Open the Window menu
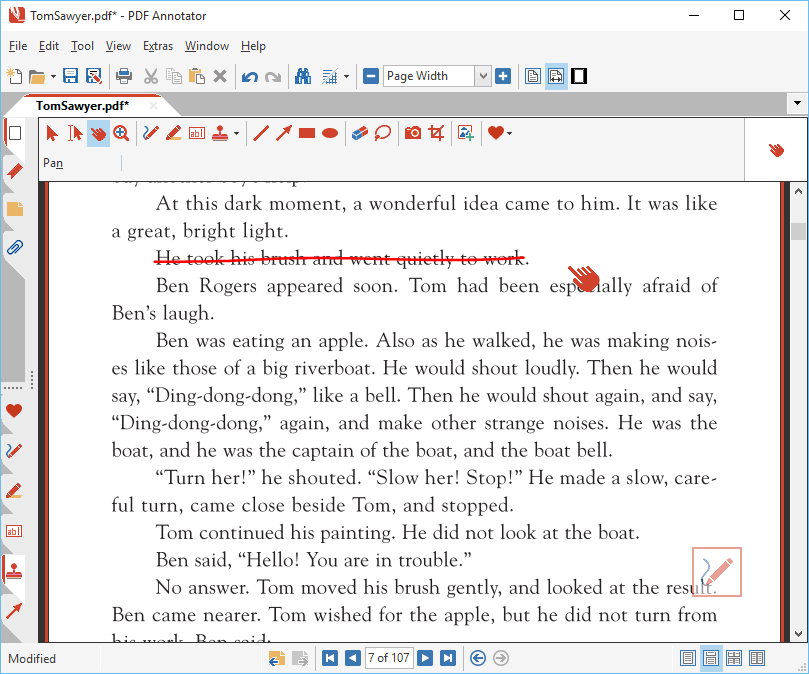Image resolution: width=809 pixels, height=674 pixels. tap(207, 46)
